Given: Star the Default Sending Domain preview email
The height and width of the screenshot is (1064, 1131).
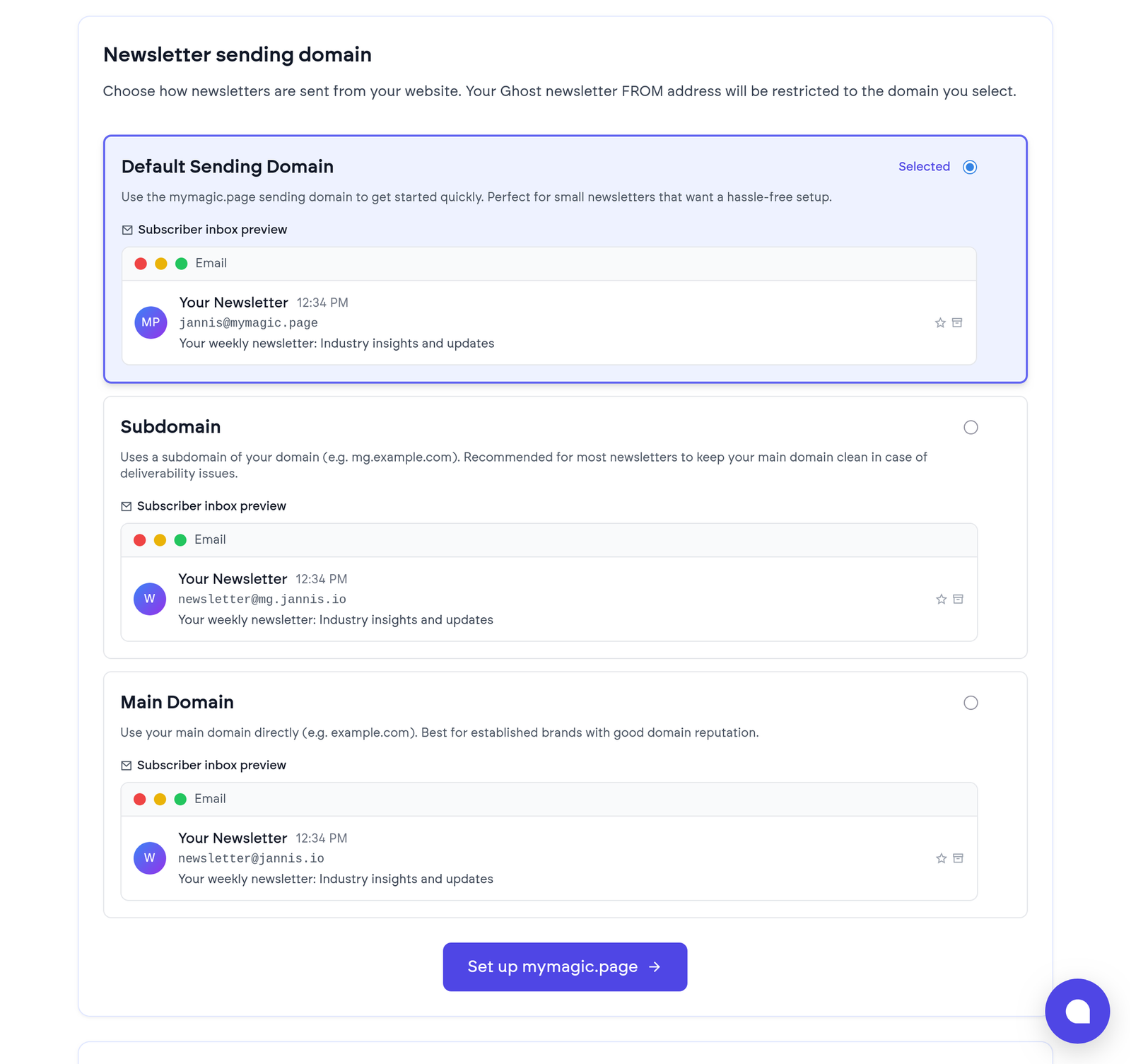Looking at the screenshot, I should 940,323.
